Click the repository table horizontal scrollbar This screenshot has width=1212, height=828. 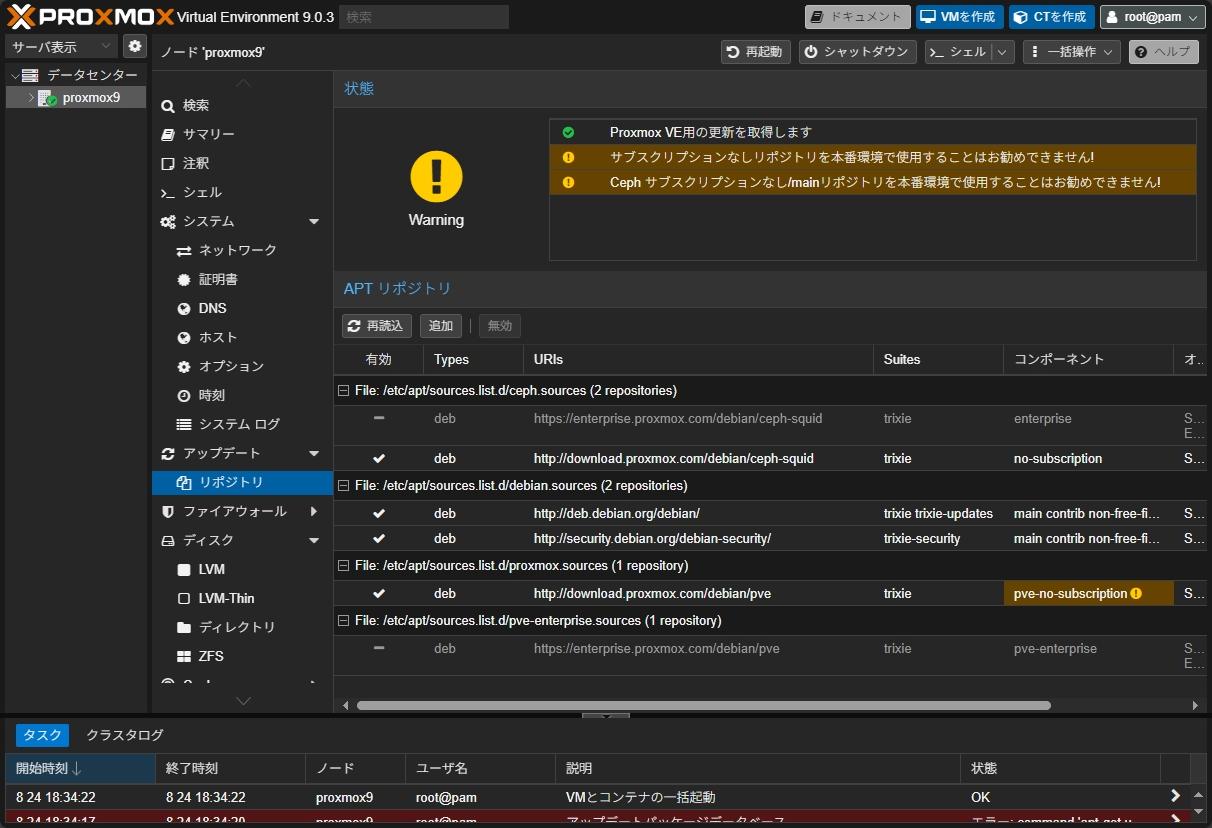point(703,705)
